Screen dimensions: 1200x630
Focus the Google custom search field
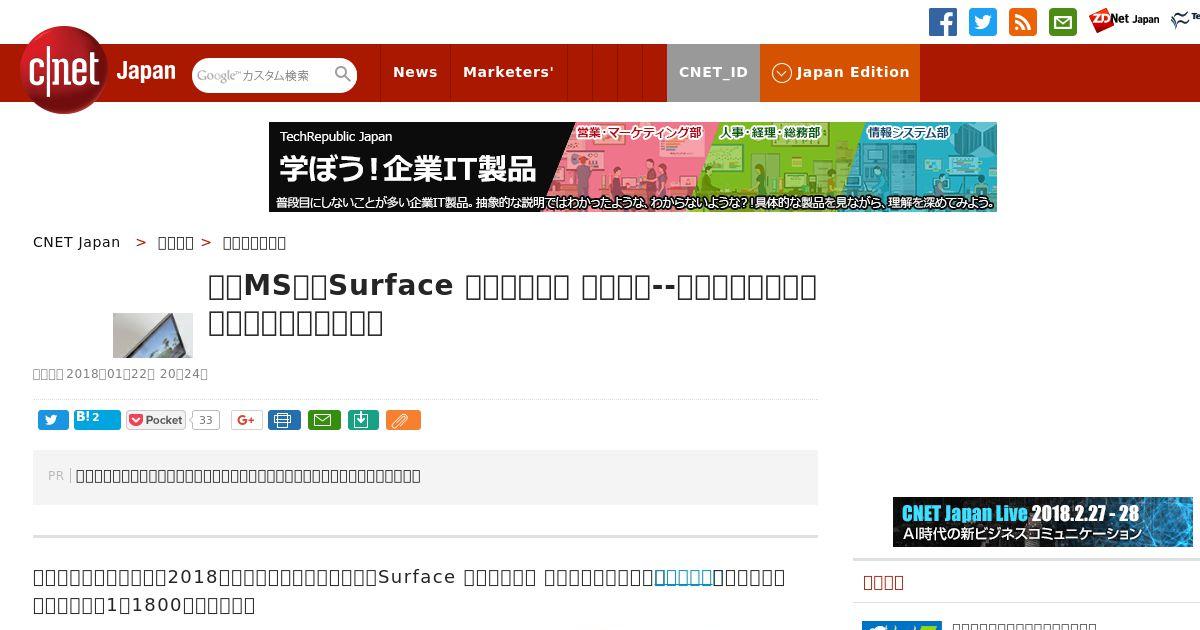(x=262, y=75)
